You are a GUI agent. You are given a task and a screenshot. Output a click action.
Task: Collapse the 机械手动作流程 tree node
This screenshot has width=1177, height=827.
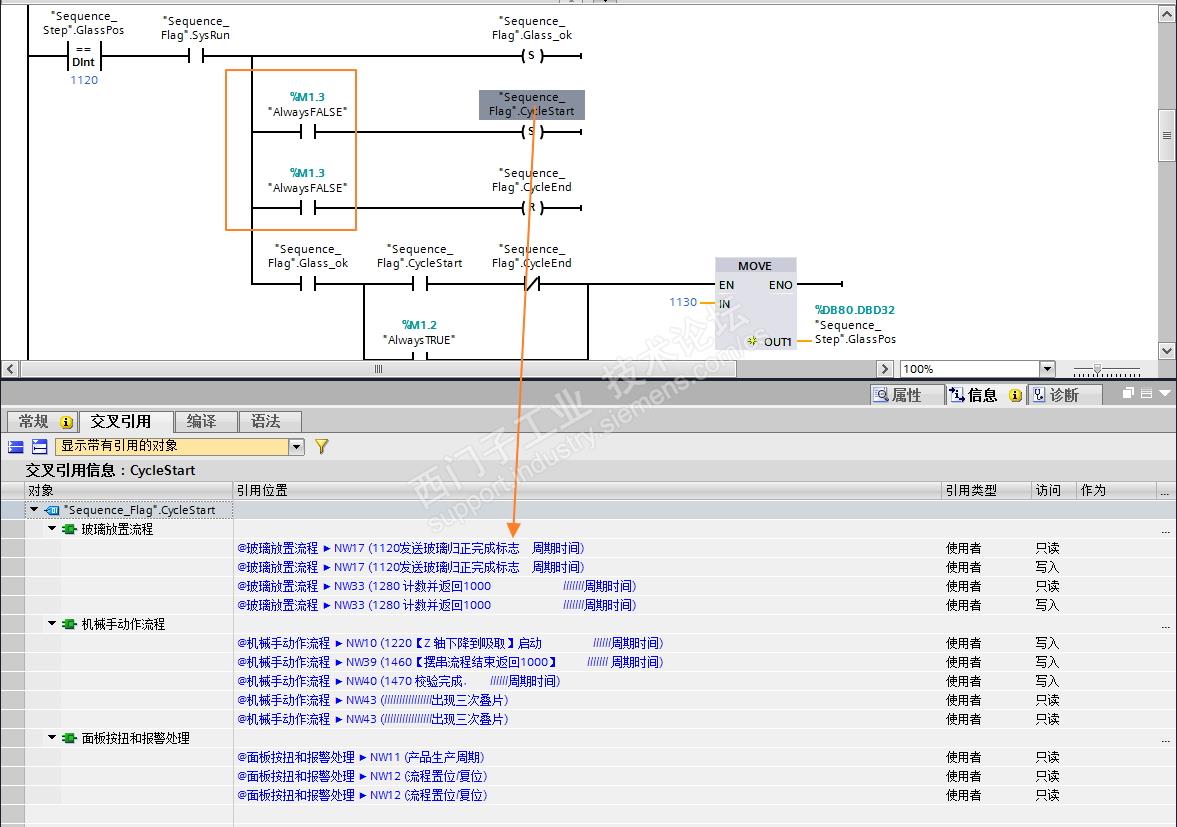pos(52,624)
